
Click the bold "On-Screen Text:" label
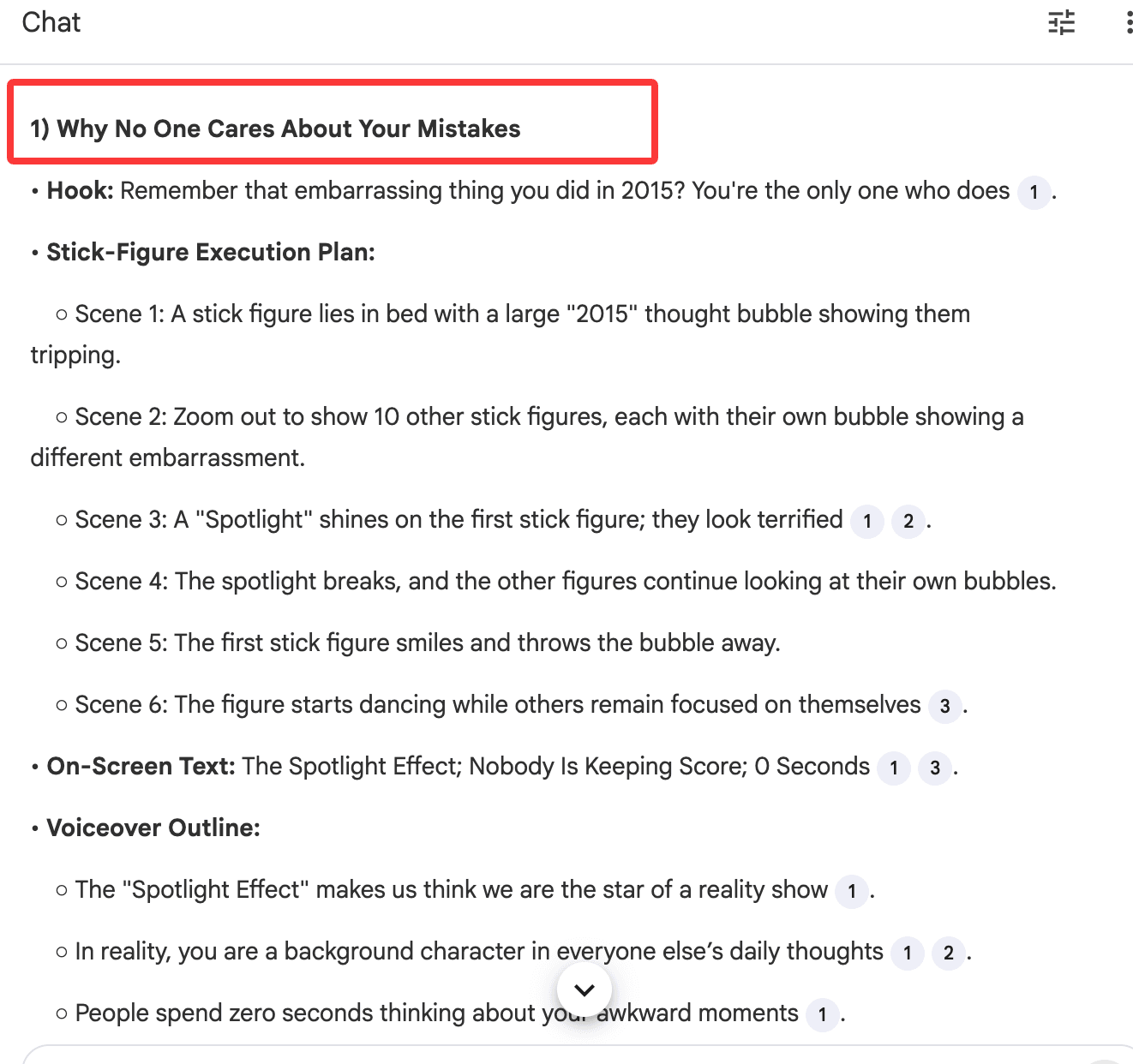[x=141, y=766]
